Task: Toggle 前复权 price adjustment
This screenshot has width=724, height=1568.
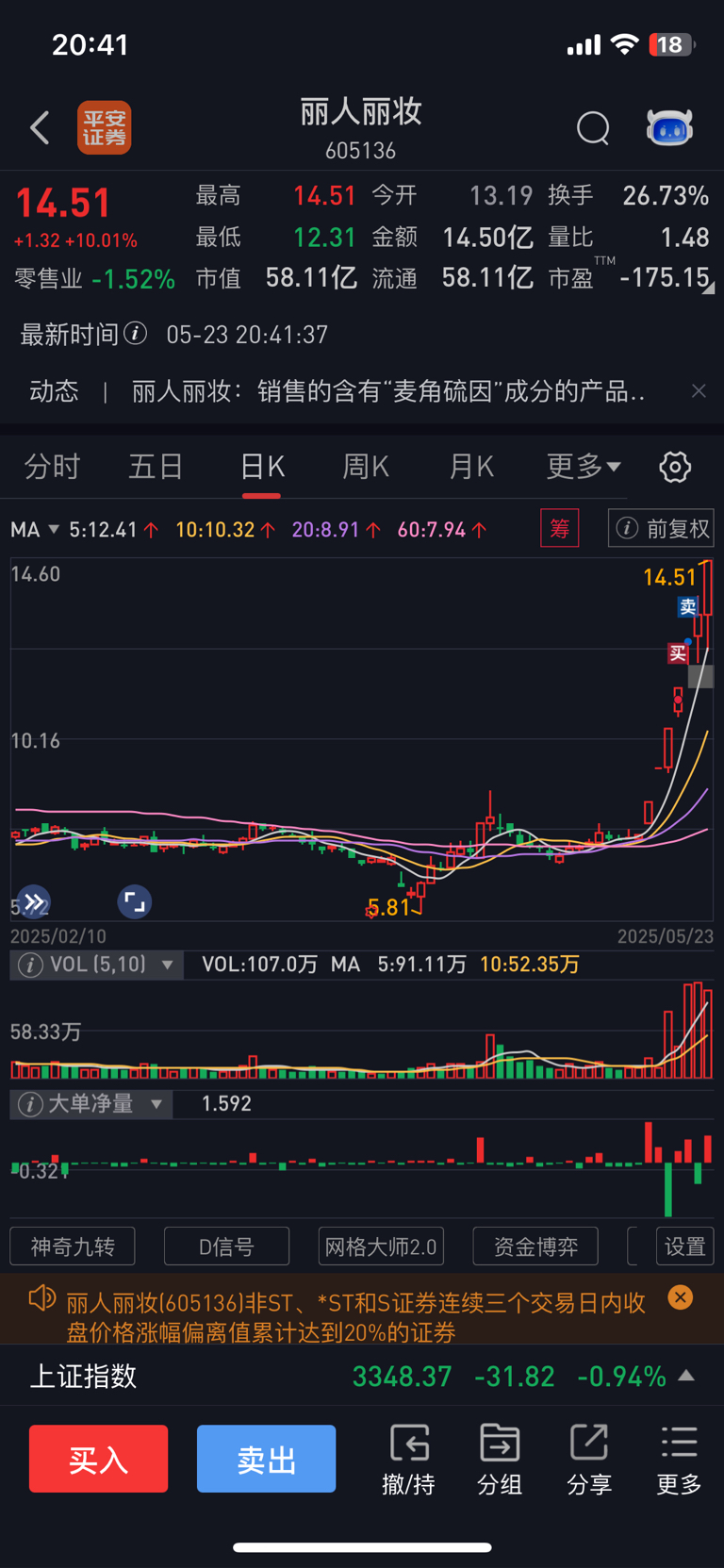Action: (662, 528)
